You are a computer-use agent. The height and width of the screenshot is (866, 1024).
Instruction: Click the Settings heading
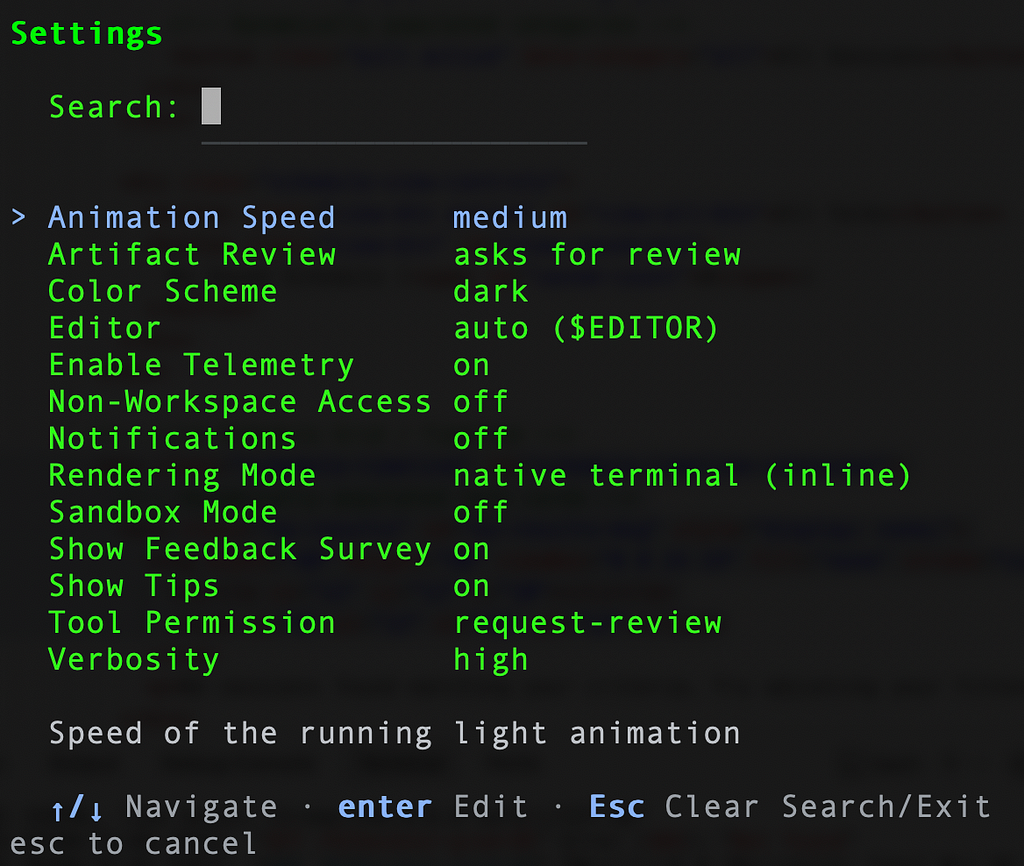(x=86, y=34)
